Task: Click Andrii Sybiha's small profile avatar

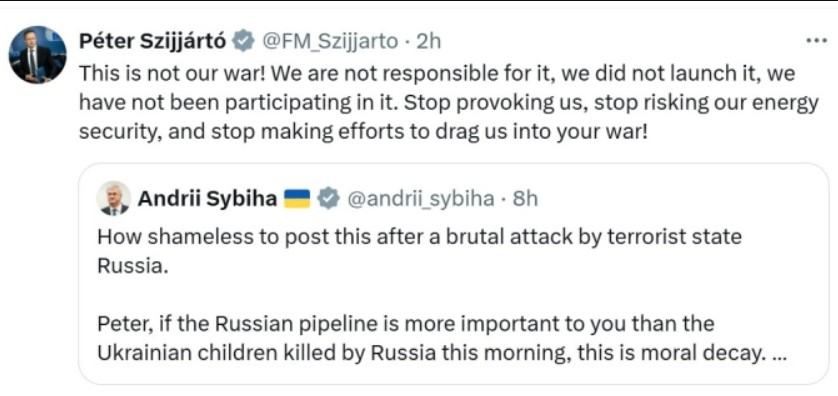Action: (113, 198)
